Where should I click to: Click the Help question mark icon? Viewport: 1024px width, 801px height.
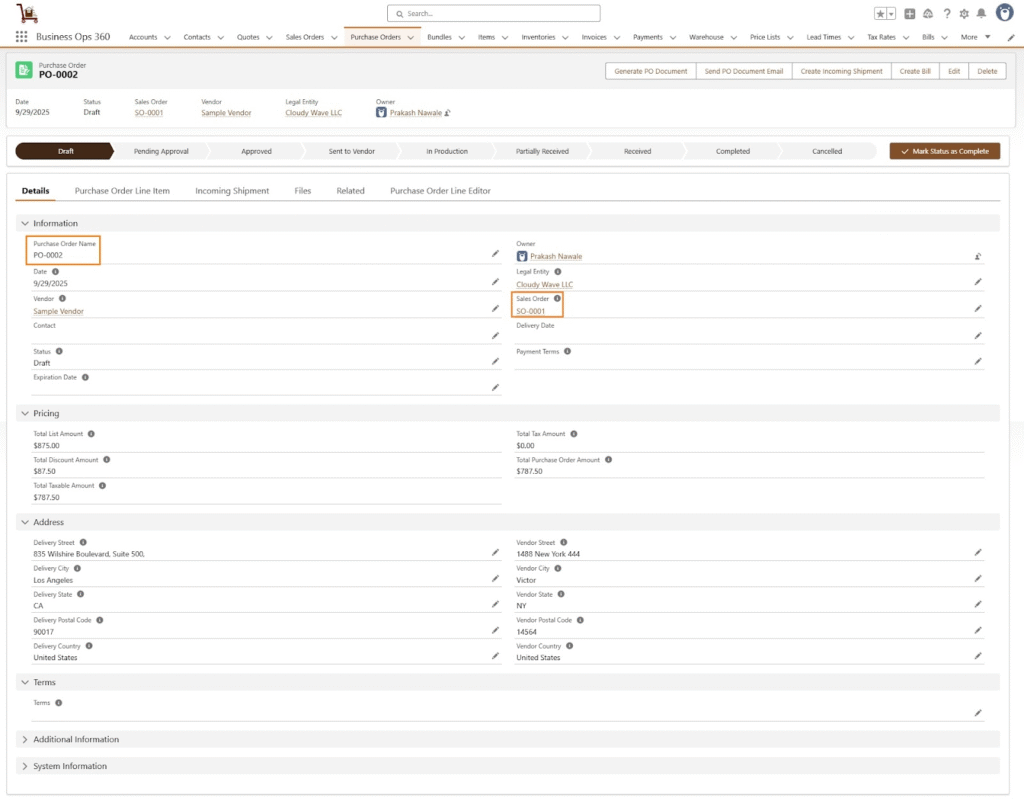pos(947,14)
